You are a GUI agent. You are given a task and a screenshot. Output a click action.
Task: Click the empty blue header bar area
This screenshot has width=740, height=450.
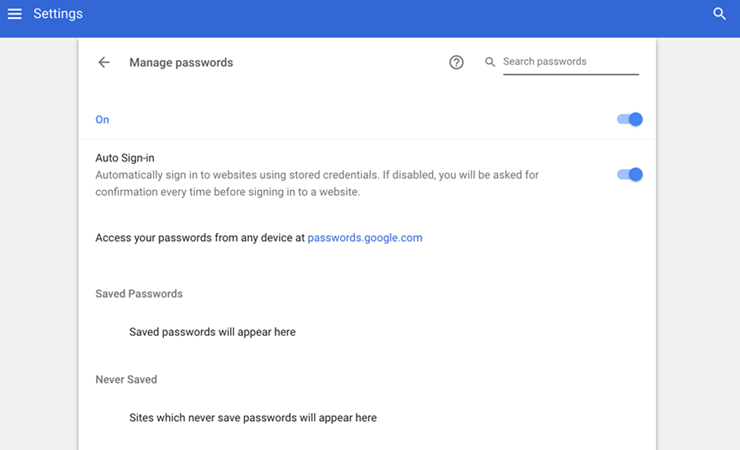(x=396, y=18)
